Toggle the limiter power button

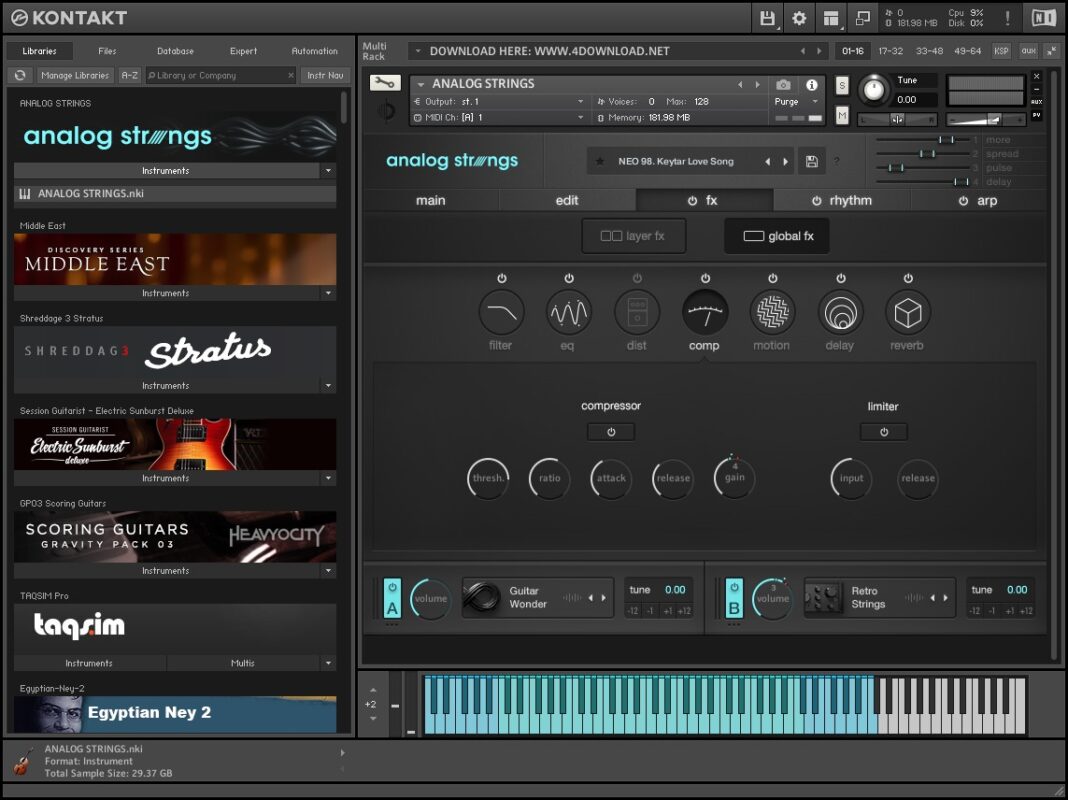pyautogui.click(x=884, y=432)
